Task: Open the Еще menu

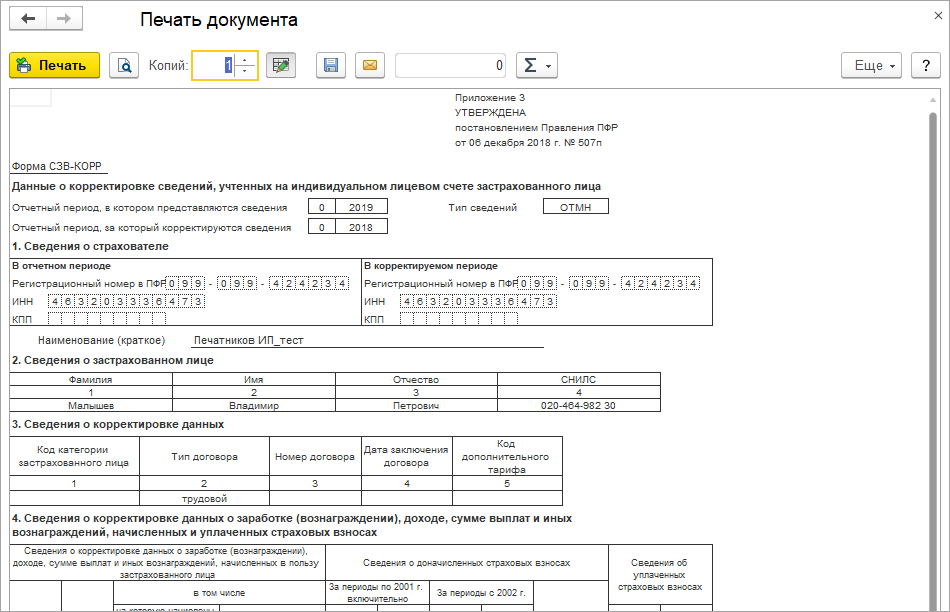Action: tap(871, 65)
